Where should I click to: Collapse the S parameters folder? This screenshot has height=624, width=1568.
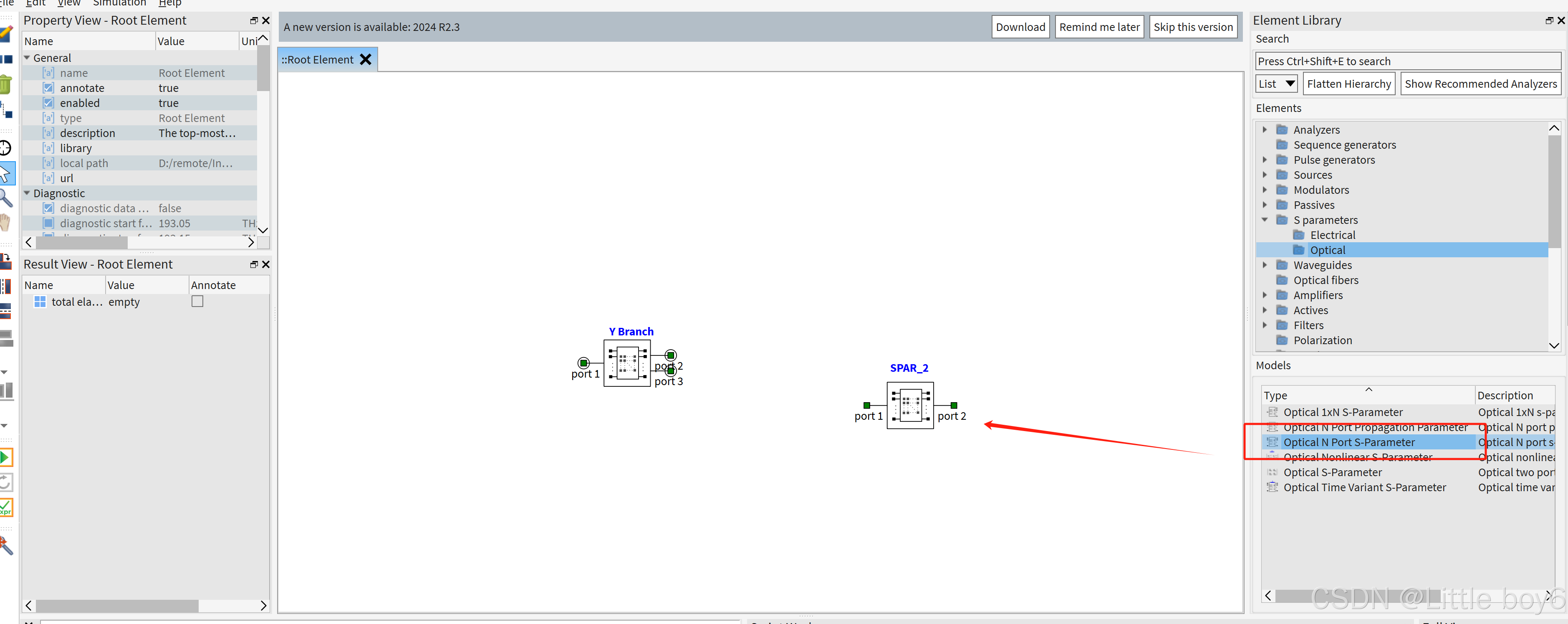pos(1264,220)
